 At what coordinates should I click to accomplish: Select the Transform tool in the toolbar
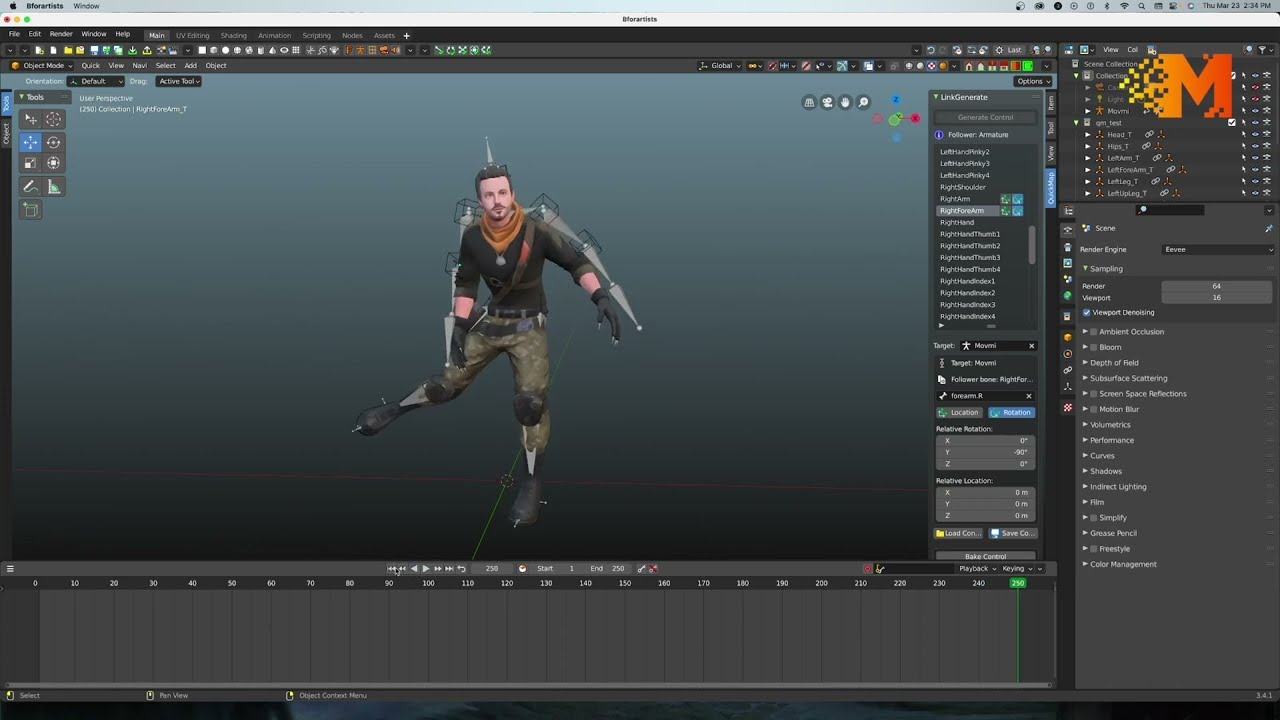click(53, 163)
